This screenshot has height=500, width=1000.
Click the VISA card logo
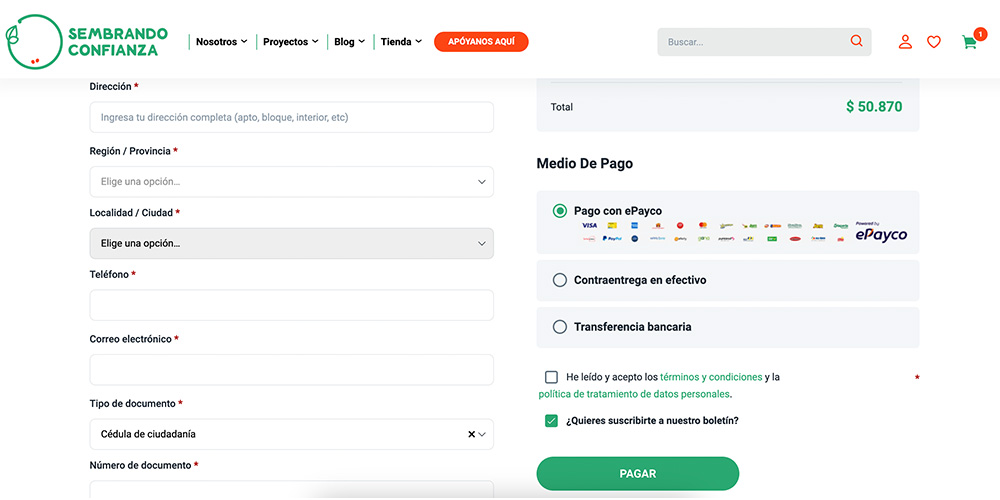coord(589,226)
